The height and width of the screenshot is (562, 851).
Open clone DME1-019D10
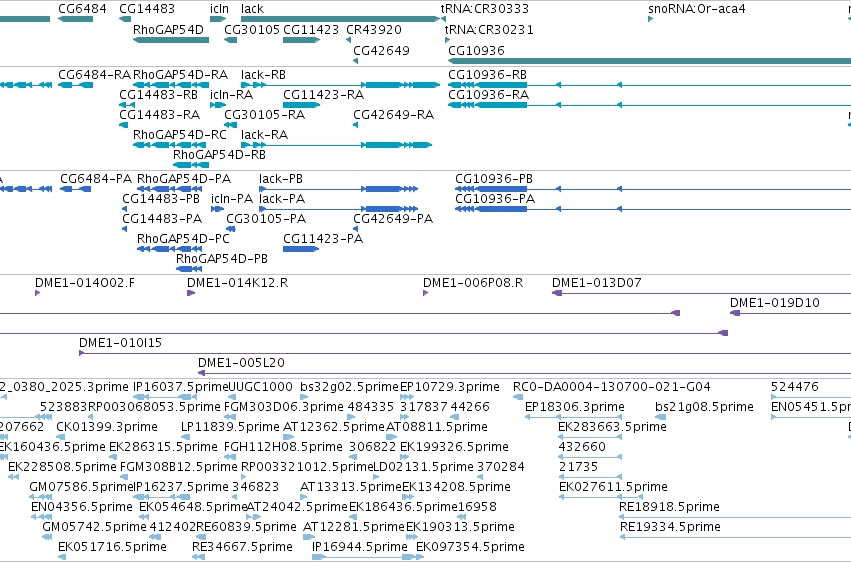[774, 303]
